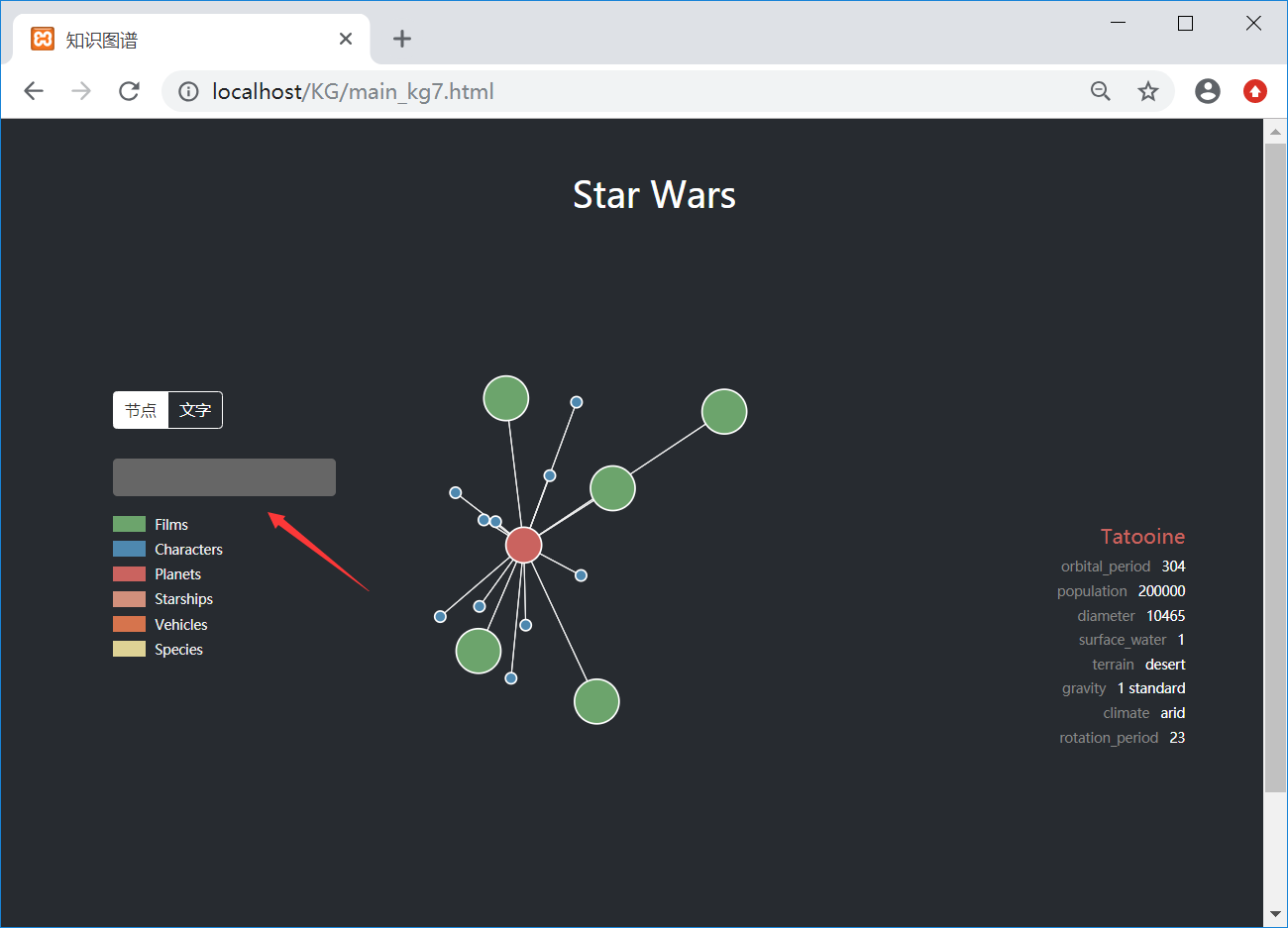This screenshot has height=928, width=1288.
Task: Click the red Planets color swatch
Action: [x=129, y=574]
